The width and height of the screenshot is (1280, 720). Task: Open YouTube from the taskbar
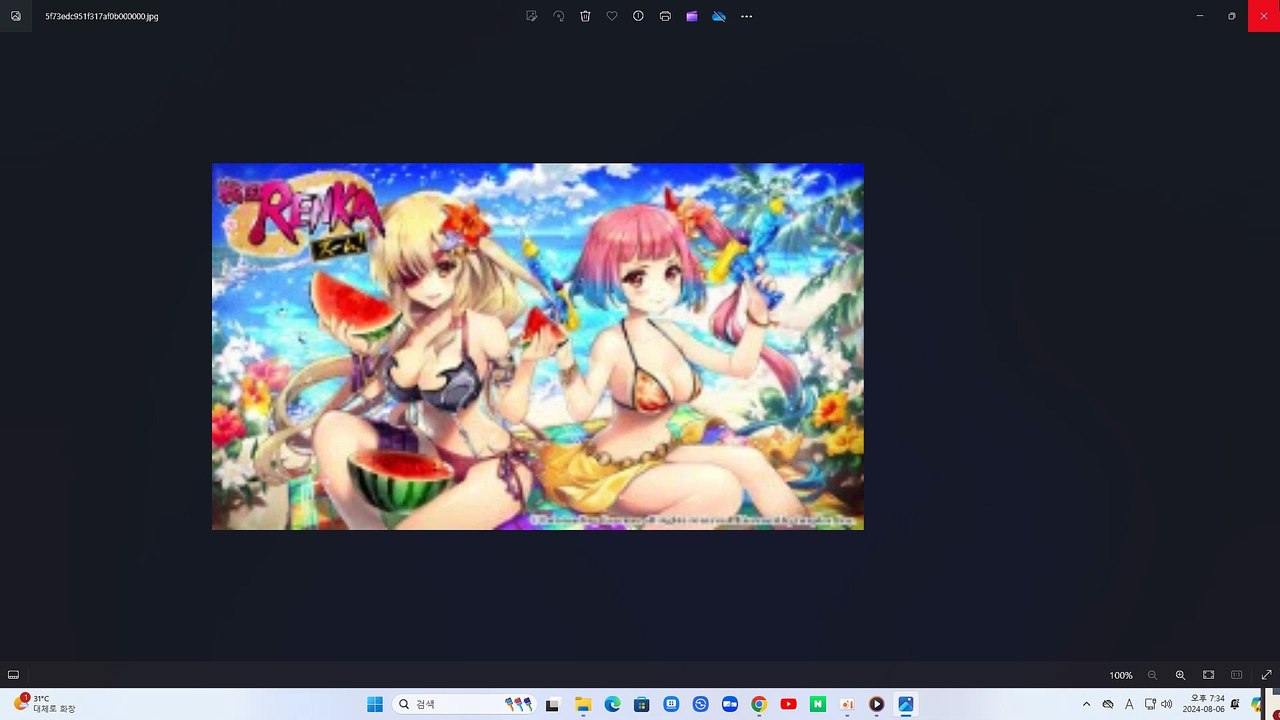[788, 704]
